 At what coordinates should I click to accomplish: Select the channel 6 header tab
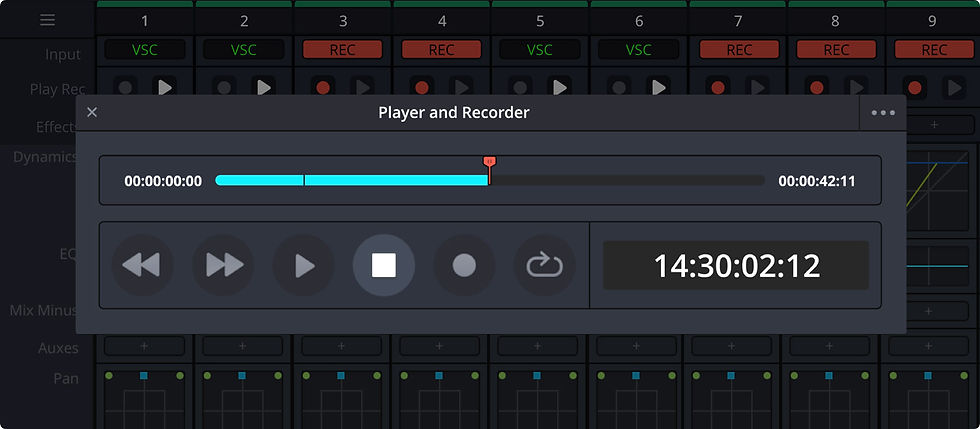(x=639, y=21)
